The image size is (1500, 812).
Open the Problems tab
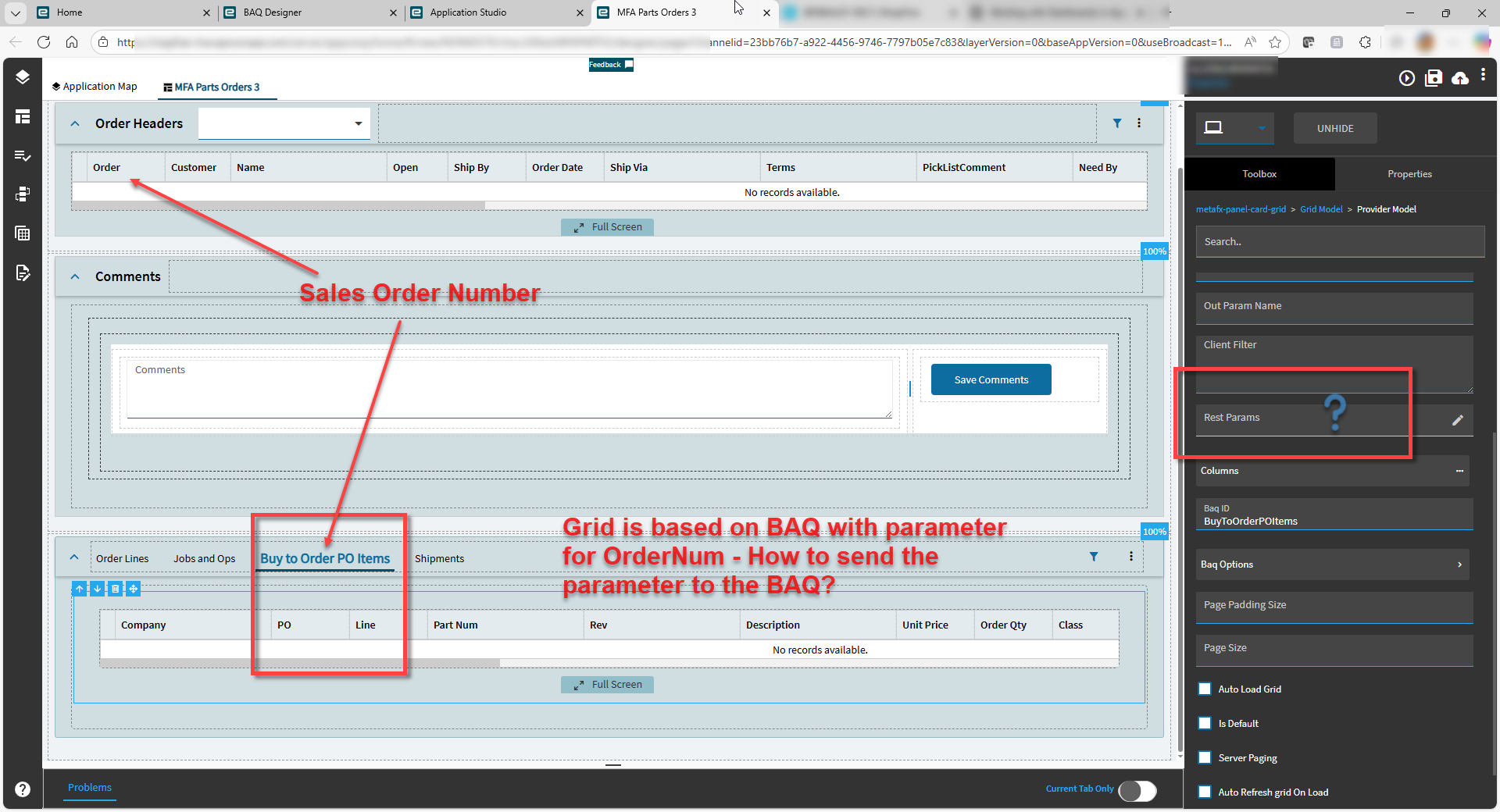click(x=90, y=787)
